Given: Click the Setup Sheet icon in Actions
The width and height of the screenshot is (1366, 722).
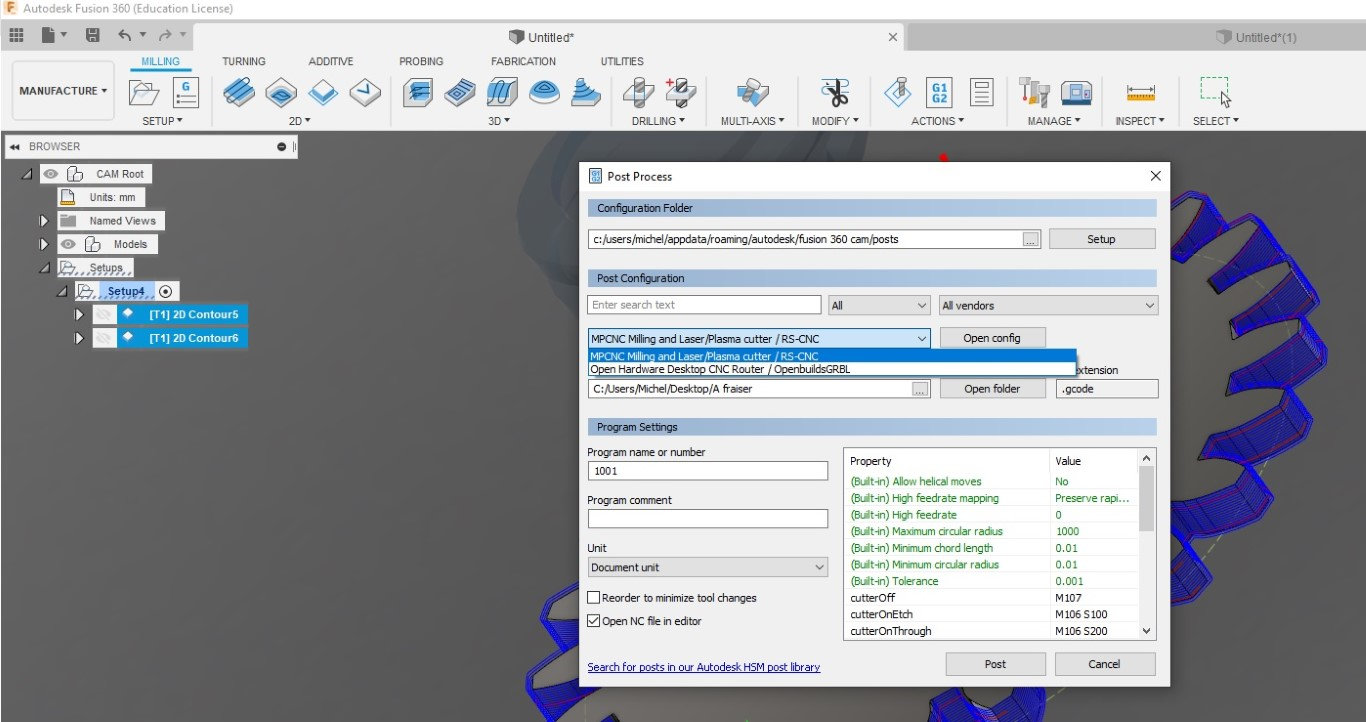Looking at the screenshot, I should pyautogui.click(x=982, y=93).
